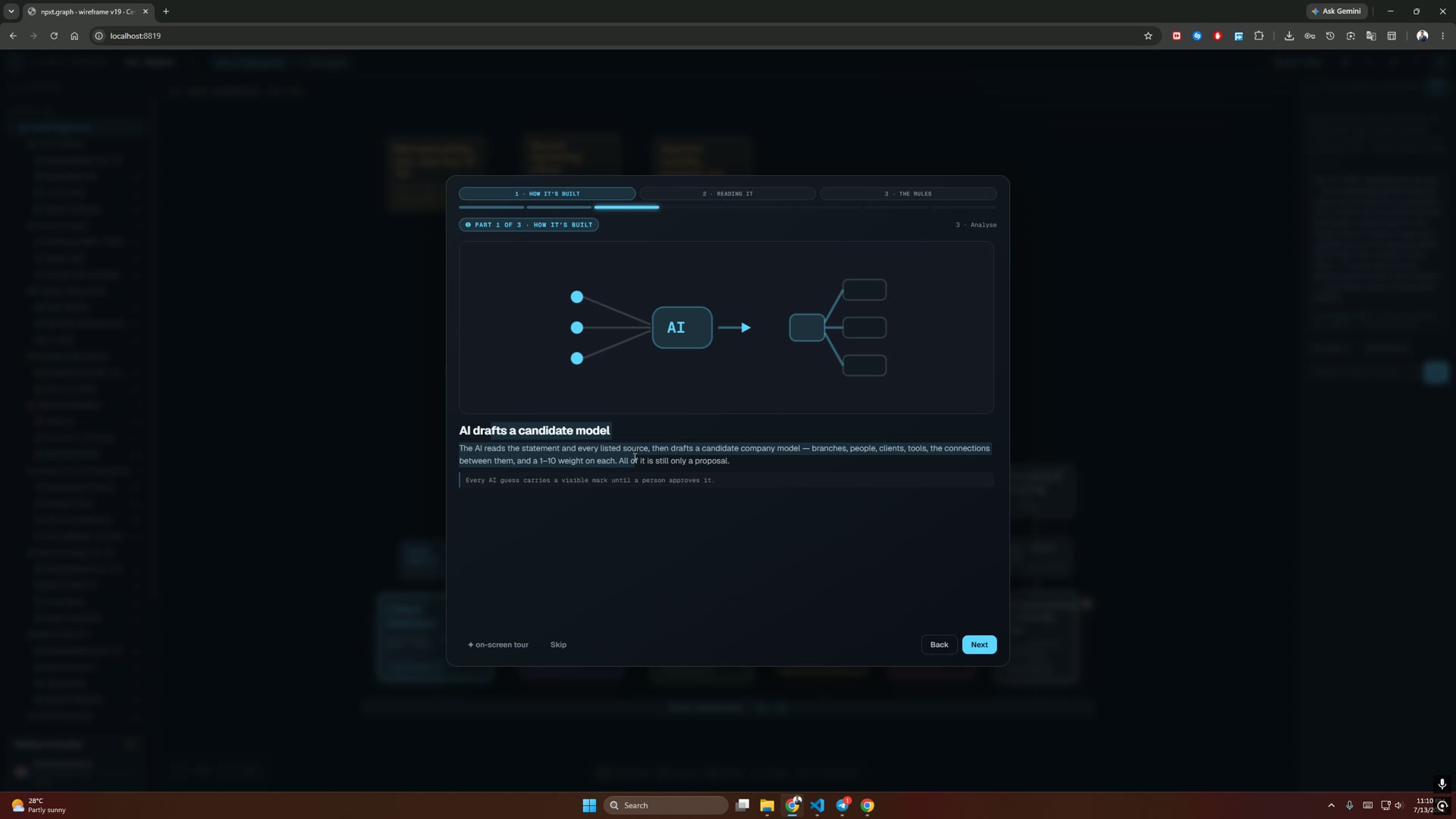
Task: Click the '3 · Analyse' step label
Action: [x=976, y=224]
